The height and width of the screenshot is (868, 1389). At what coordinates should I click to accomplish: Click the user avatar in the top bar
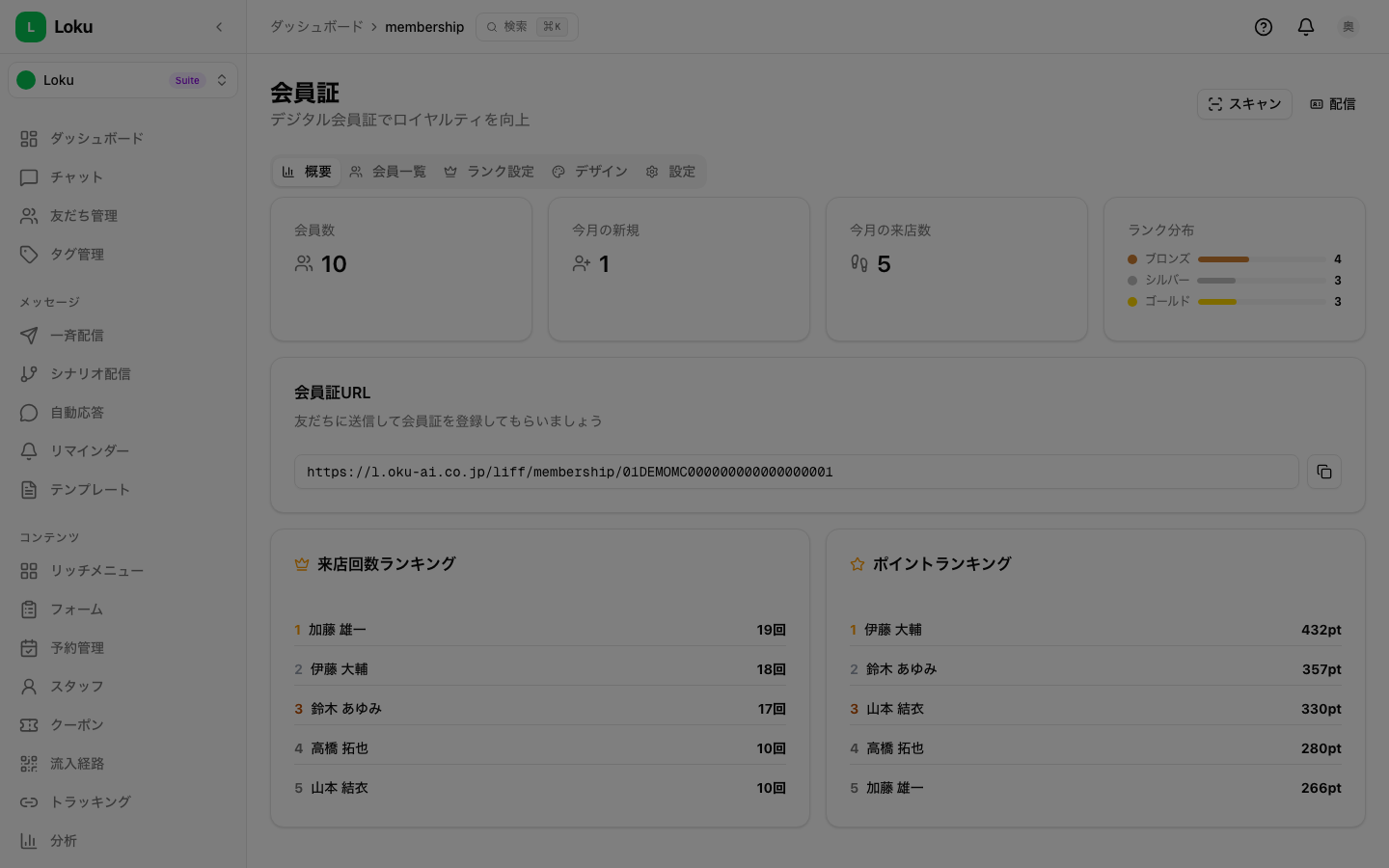pyautogui.click(x=1348, y=27)
